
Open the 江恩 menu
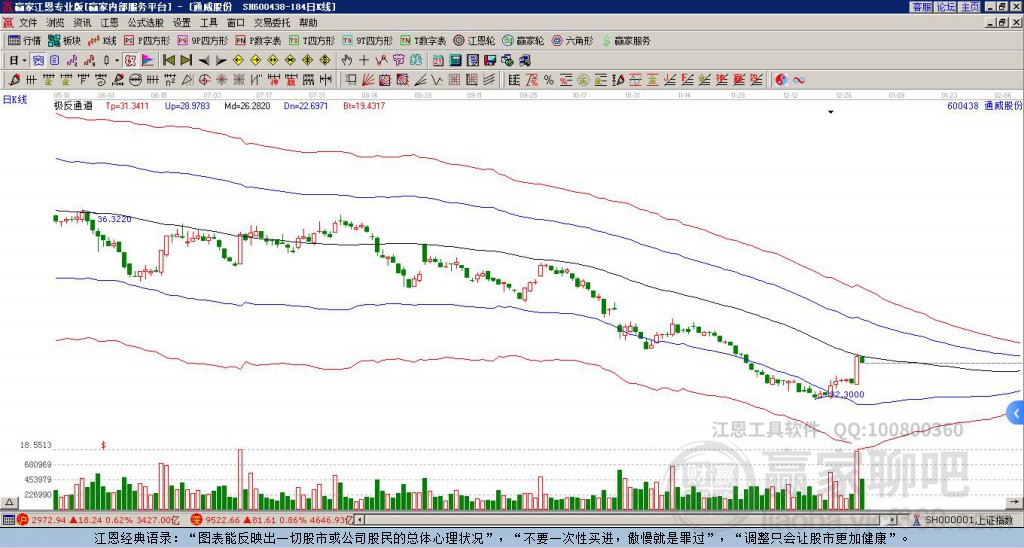[x=109, y=23]
